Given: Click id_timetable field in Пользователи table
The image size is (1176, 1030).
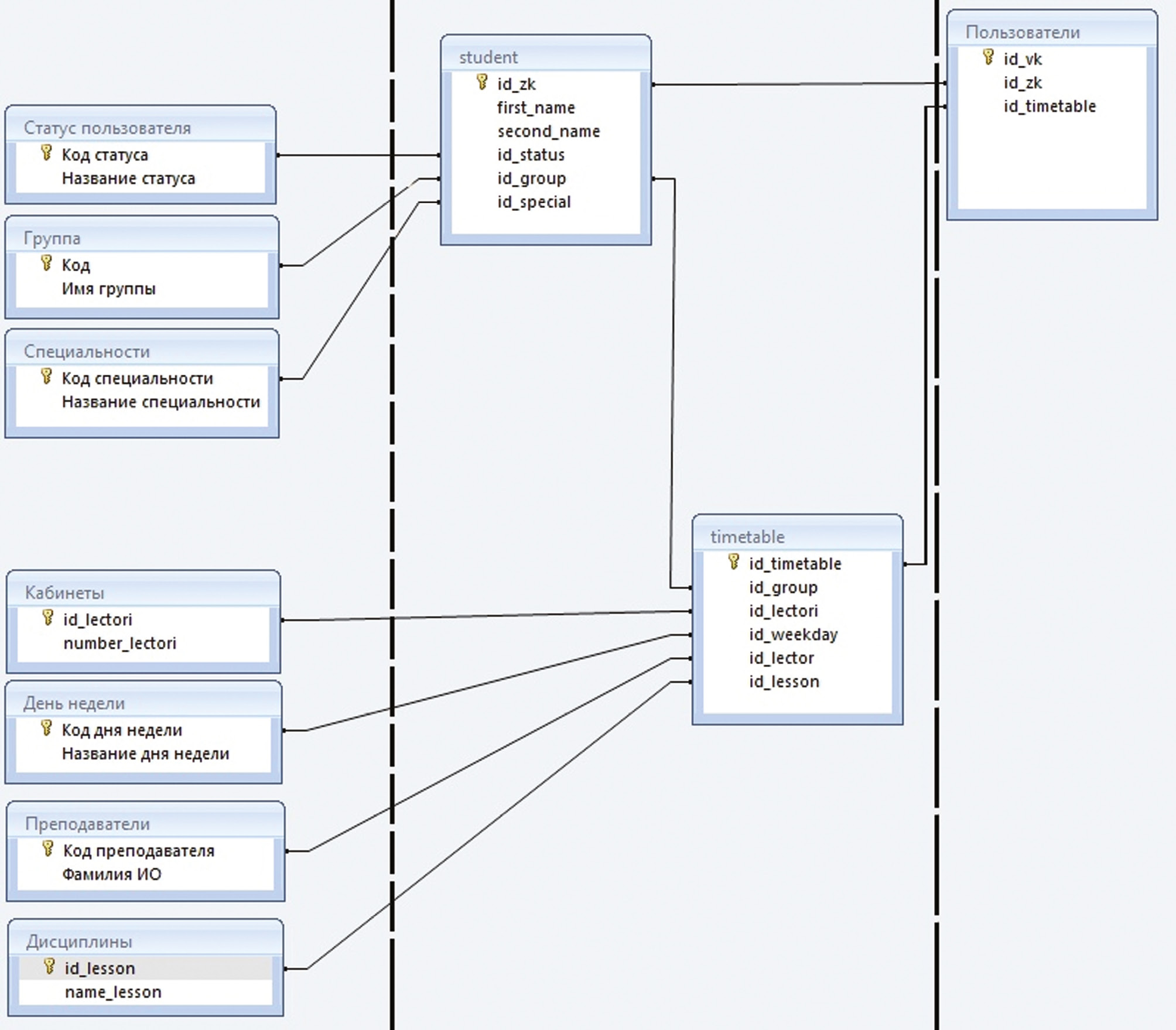Looking at the screenshot, I should pos(1049,107).
